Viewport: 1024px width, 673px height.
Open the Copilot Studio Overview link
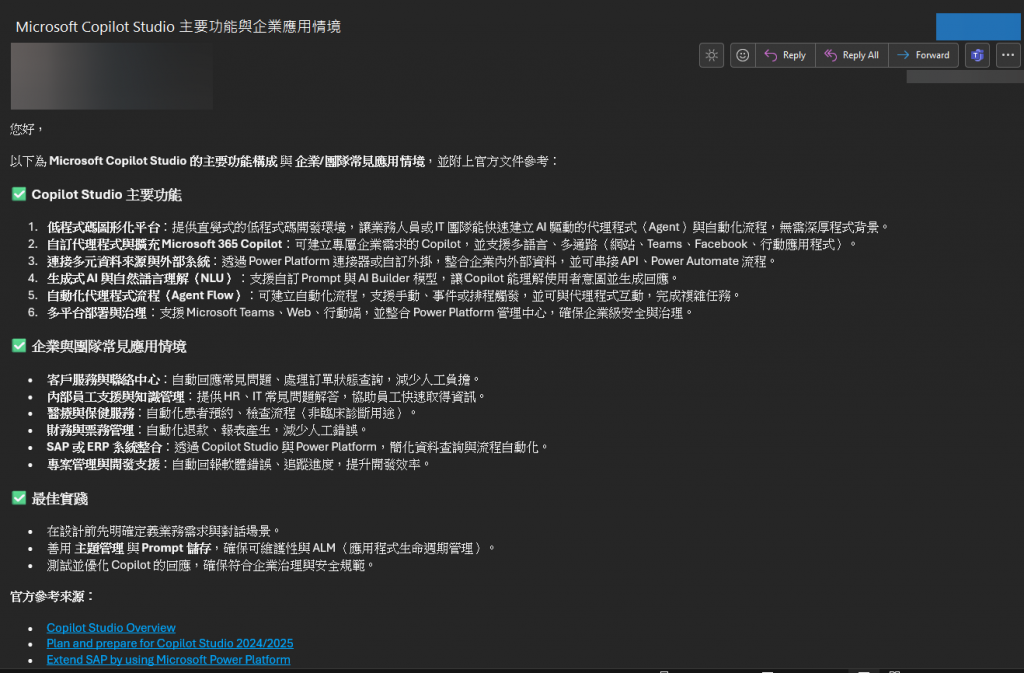click(x=111, y=627)
